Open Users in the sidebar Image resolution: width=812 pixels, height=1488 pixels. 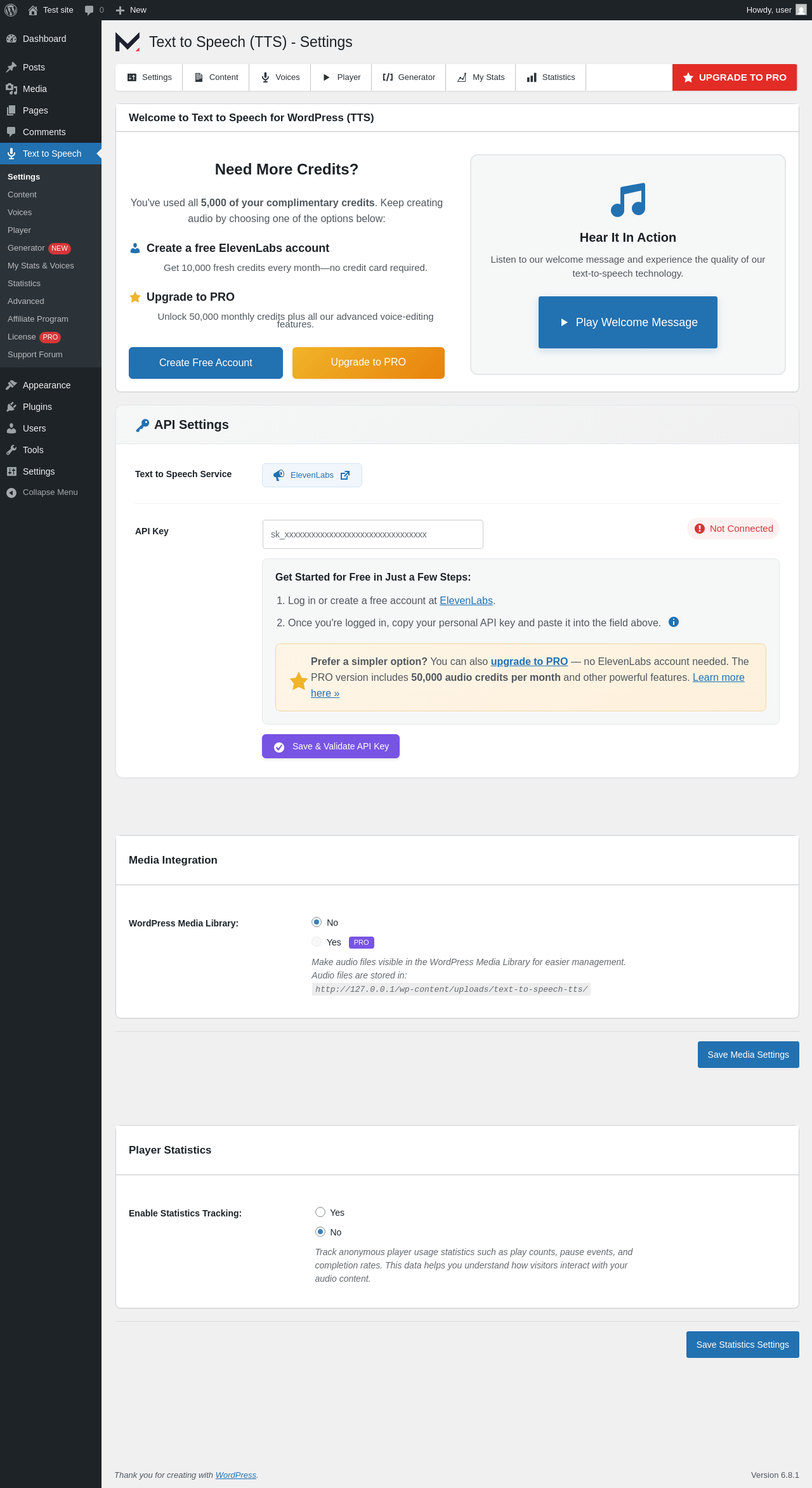point(51,428)
